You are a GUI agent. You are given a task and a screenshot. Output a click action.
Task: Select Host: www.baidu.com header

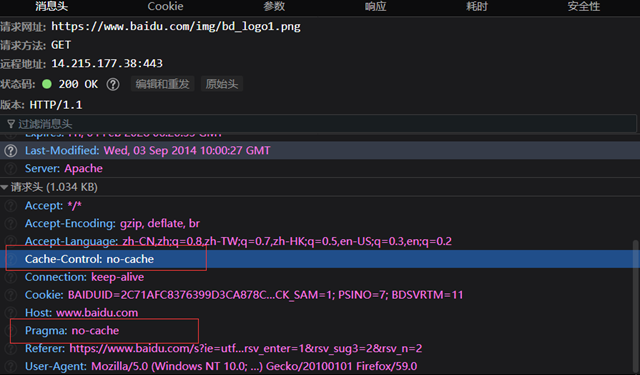(x=81, y=313)
